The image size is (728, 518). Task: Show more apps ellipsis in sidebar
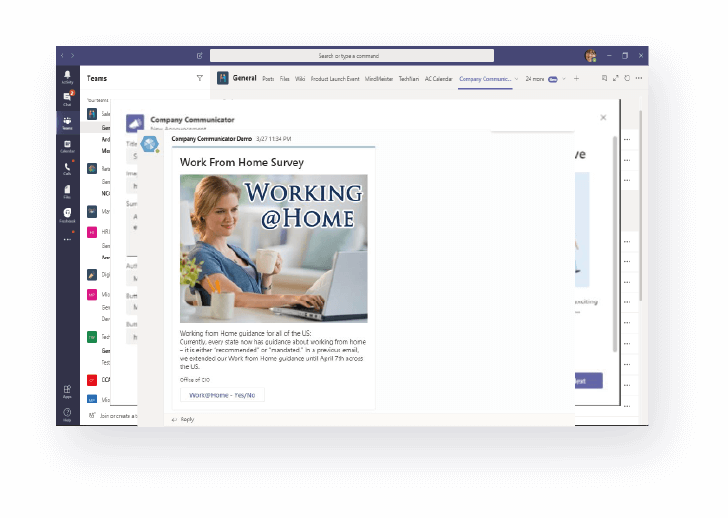click(67, 240)
